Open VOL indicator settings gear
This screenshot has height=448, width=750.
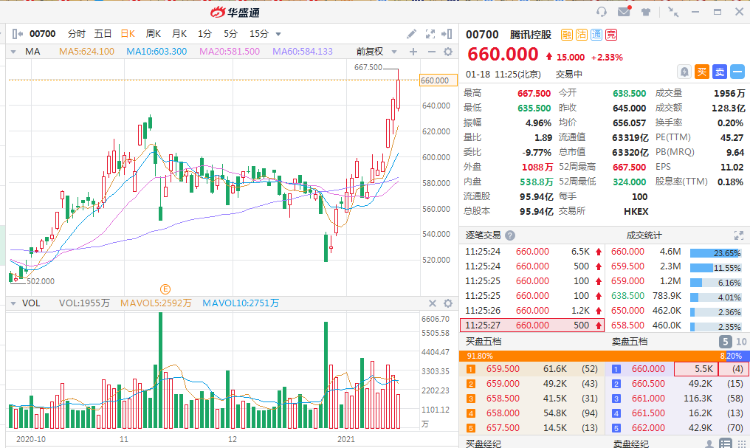(x=448, y=303)
